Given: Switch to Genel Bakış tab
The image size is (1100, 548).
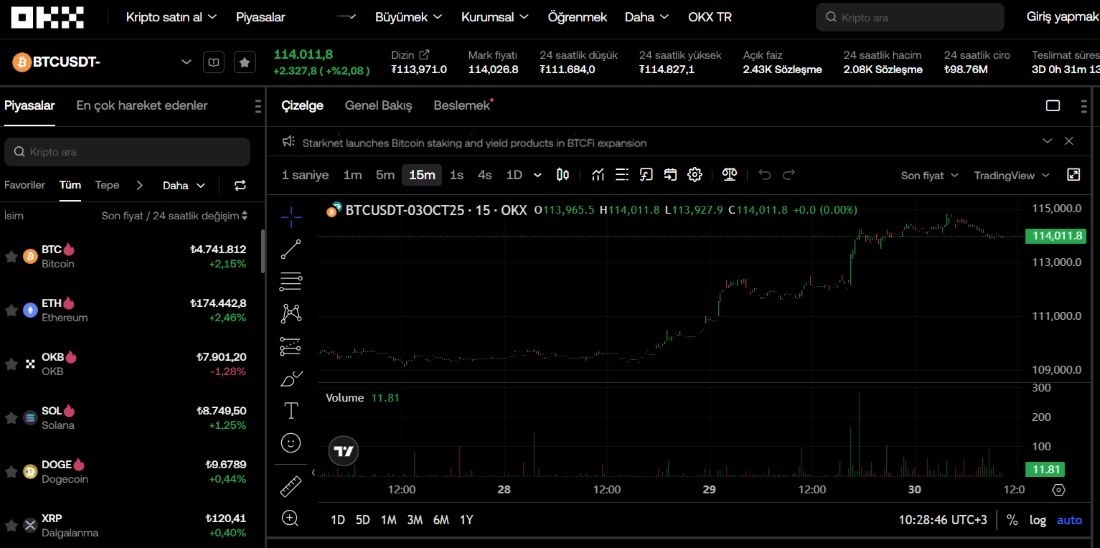Looking at the screenshot, I should pyautogui.click(x=378, y=106).
